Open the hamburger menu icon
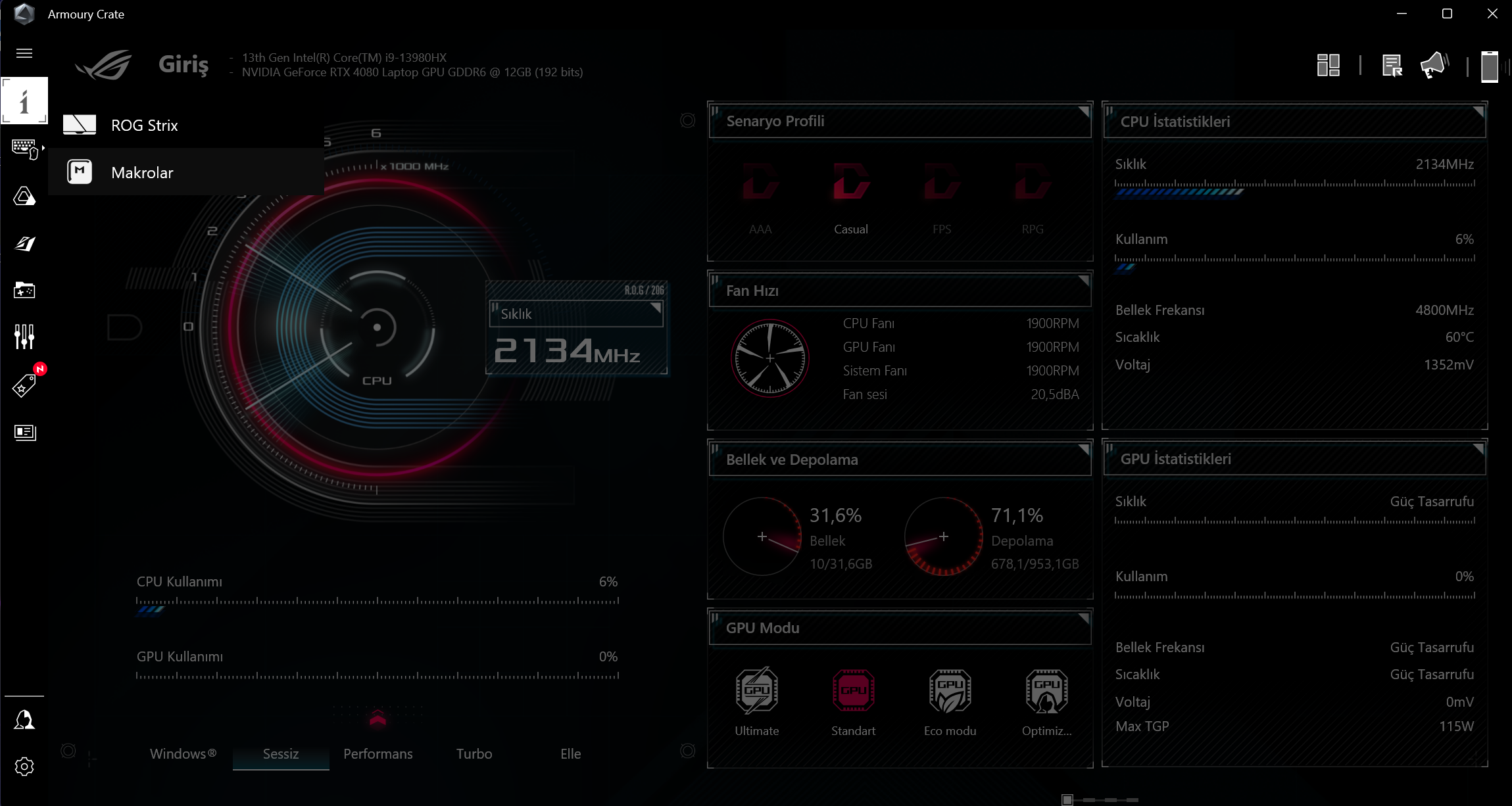1512x806 pixels. coord(24,53)
